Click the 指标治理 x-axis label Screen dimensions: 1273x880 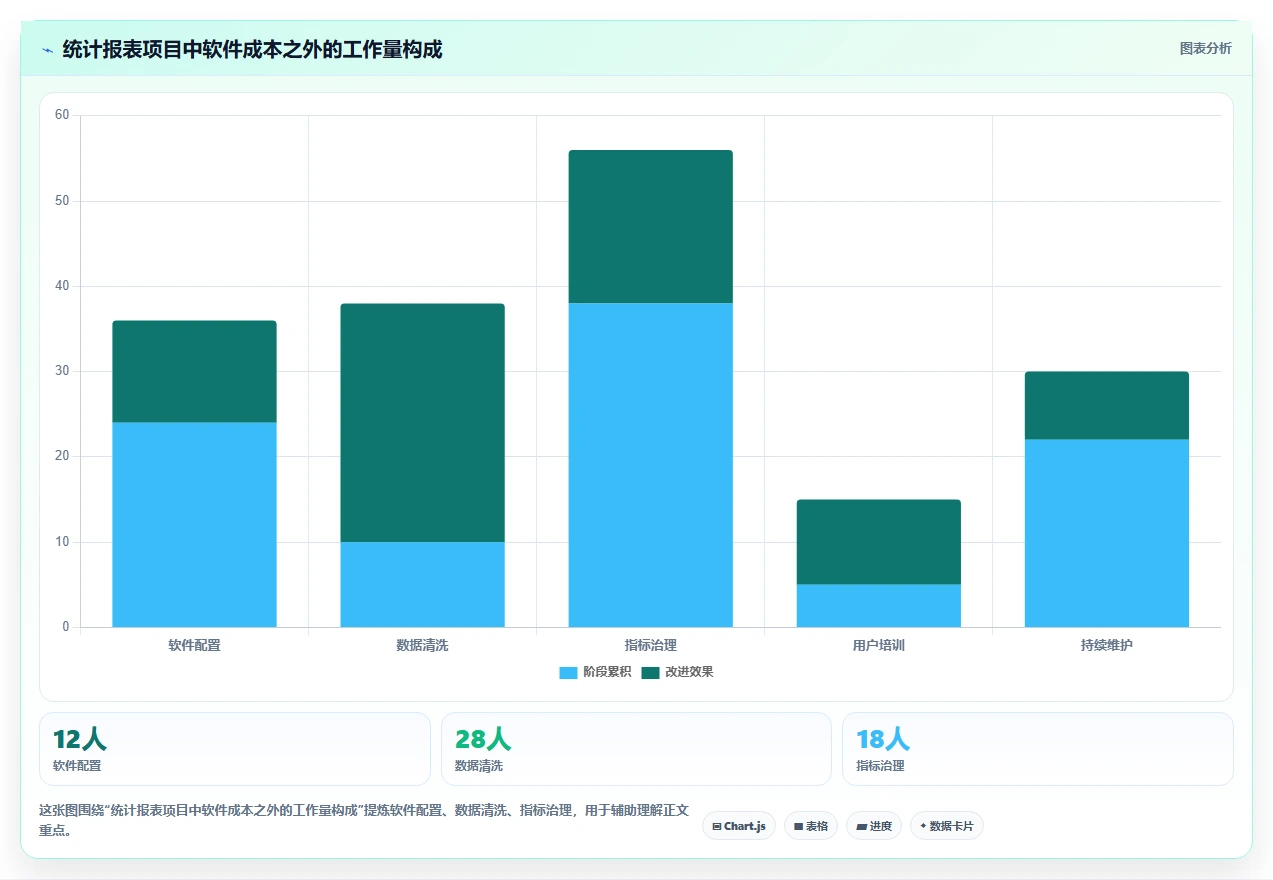click(x=650, y=645)
